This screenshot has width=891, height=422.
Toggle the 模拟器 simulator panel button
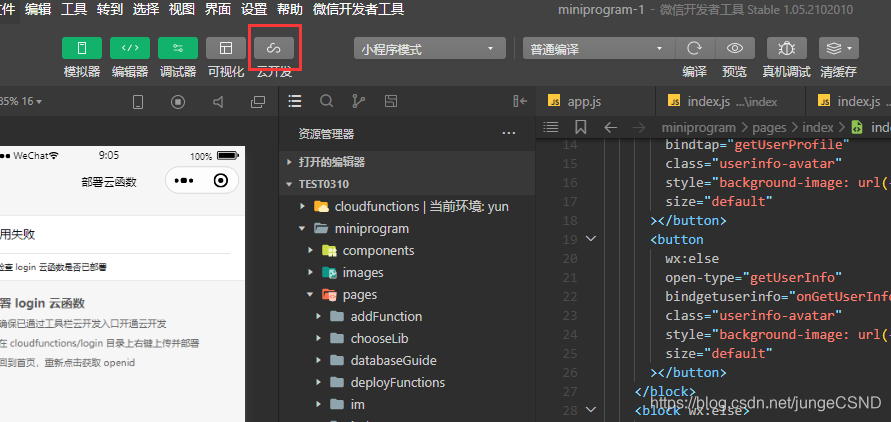tap(82, 48)
